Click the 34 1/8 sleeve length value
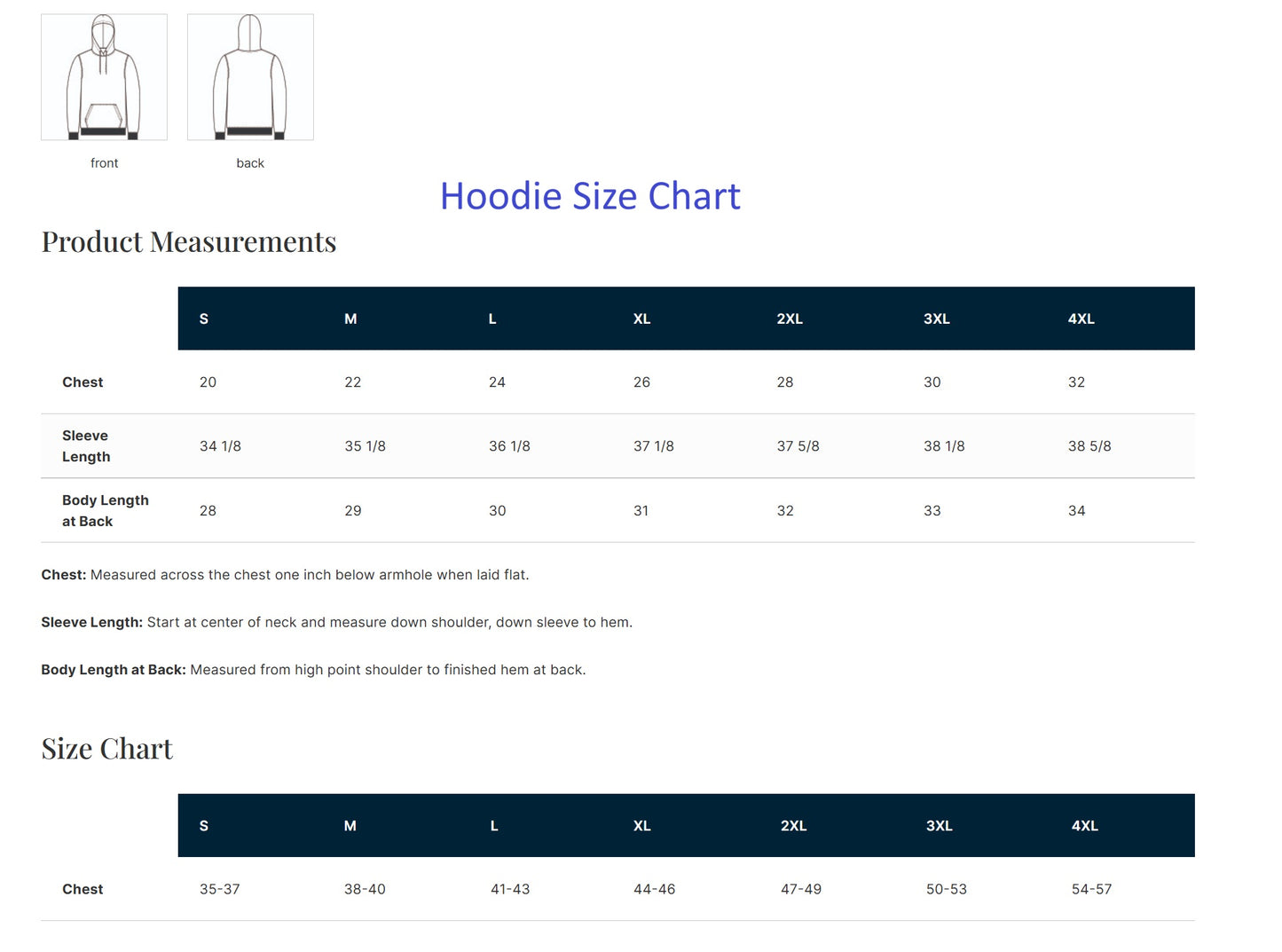 pos(220,446)
